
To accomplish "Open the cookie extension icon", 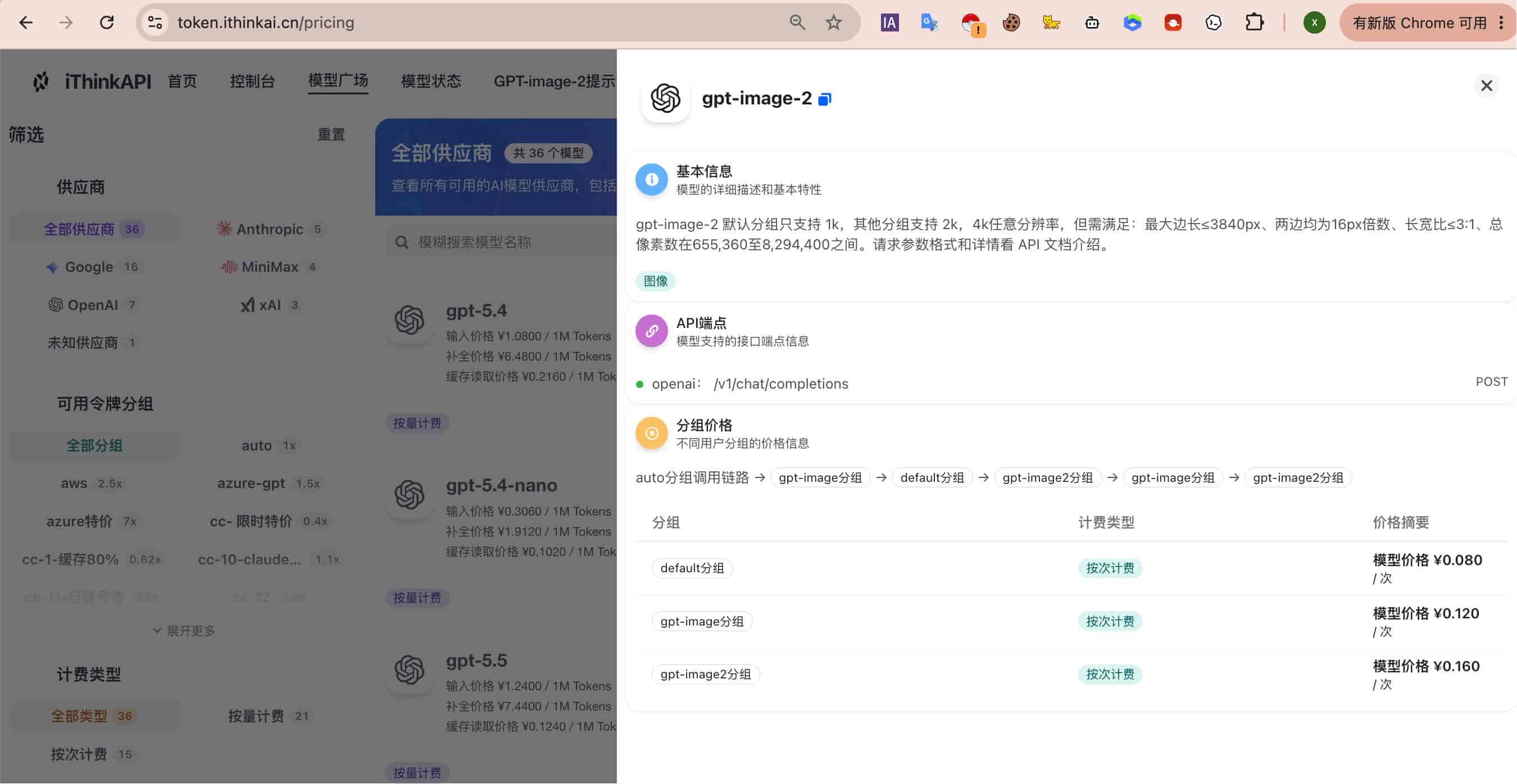I will pyautogui.click(x=1011, y=22).
